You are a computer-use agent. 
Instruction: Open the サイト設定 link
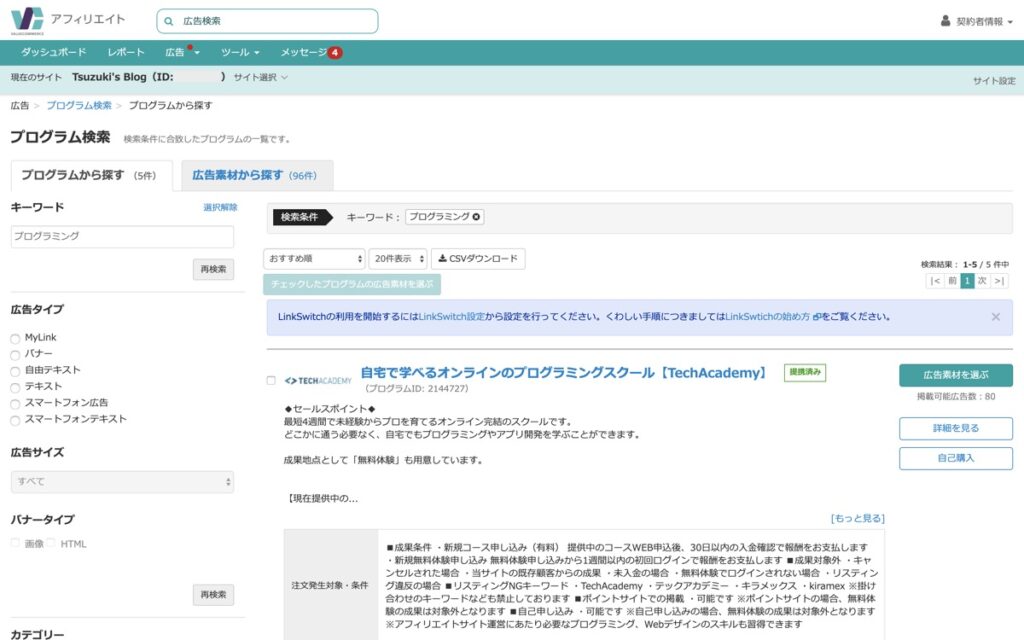(994, 81)
